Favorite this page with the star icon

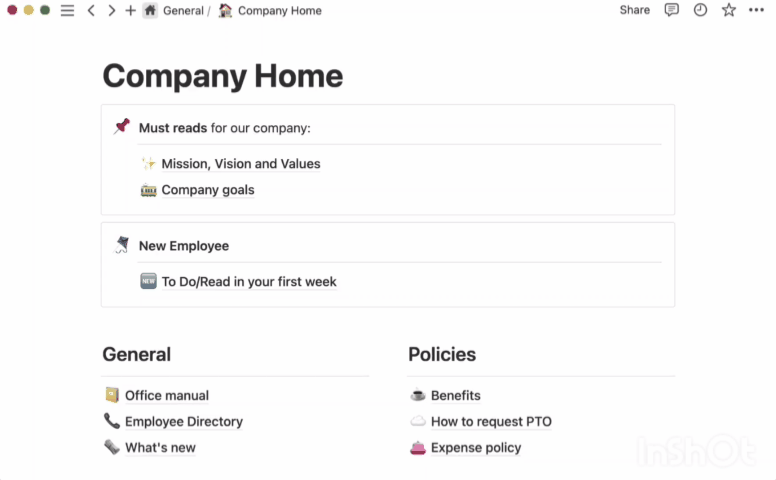tap(729, 10)
